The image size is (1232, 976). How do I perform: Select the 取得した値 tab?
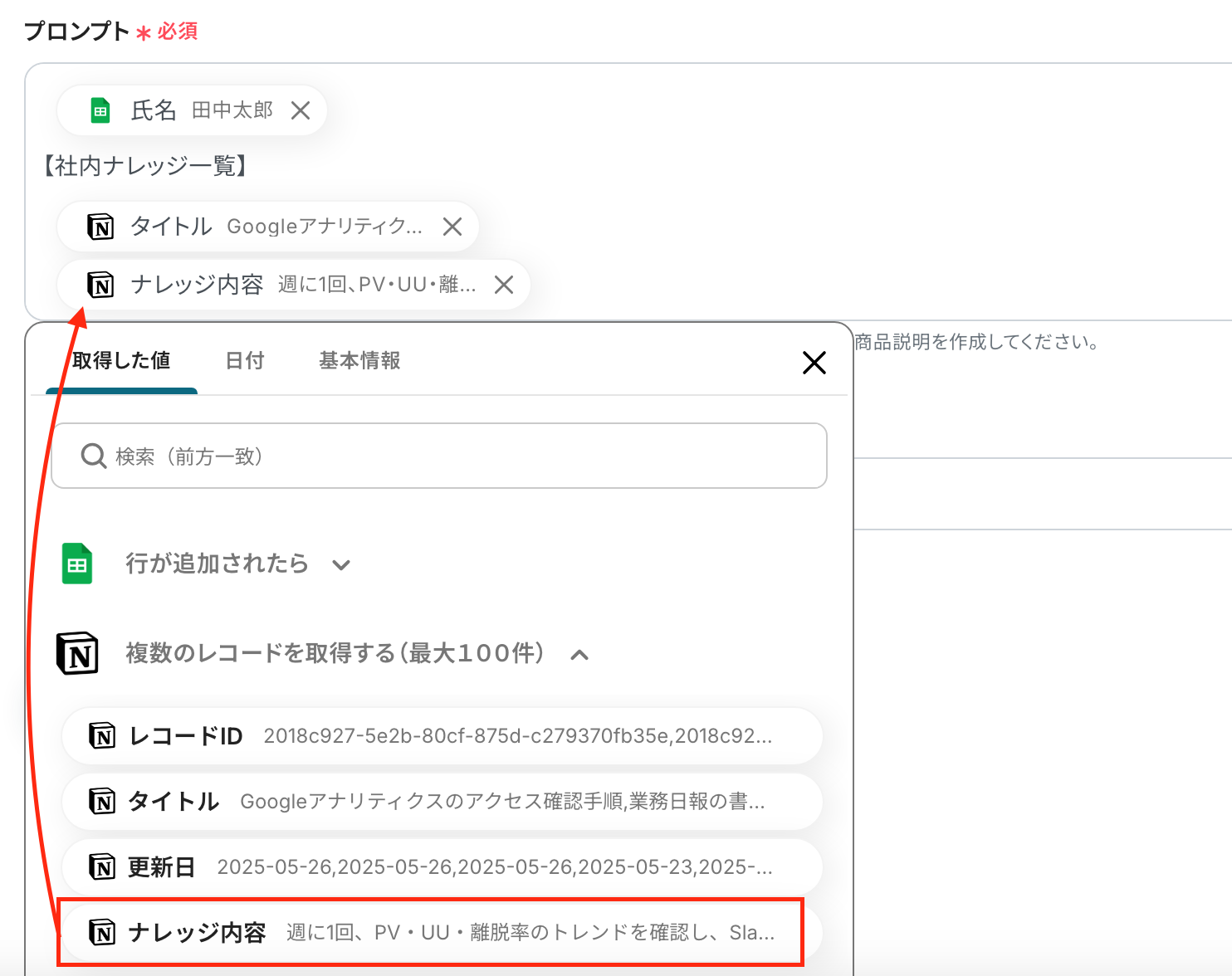[121, 361]
